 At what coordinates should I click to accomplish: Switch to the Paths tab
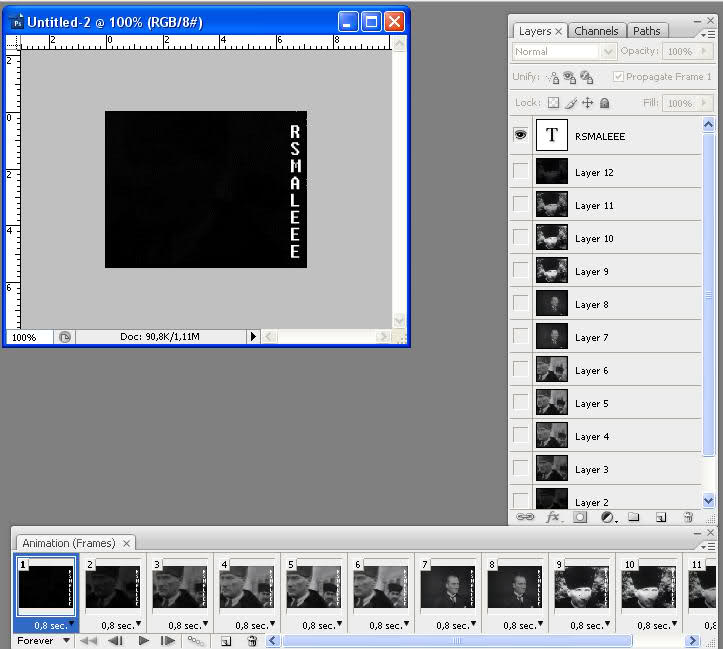(x=647, y=31)
